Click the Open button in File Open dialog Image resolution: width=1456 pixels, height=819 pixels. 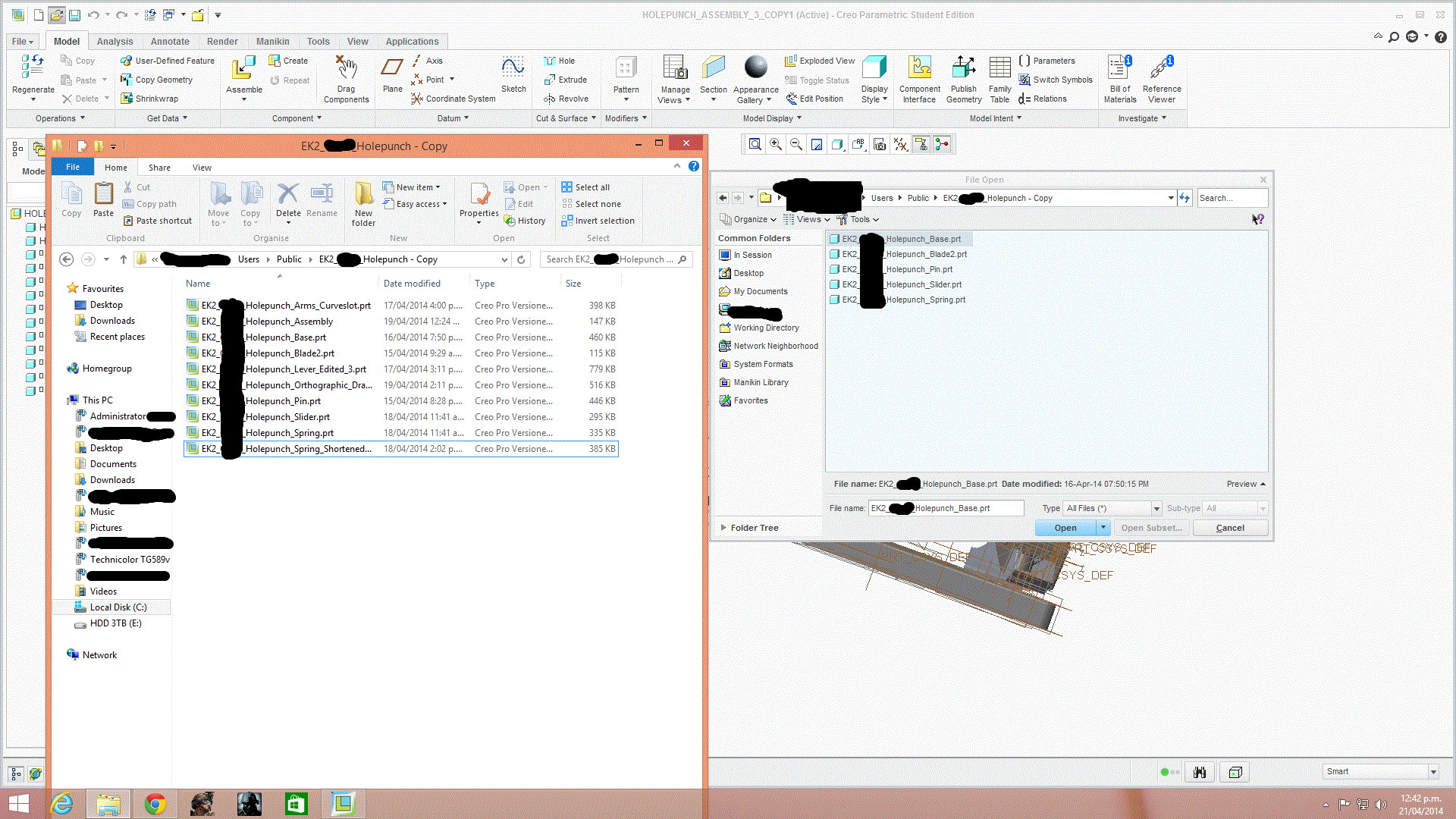(1065, 527)
